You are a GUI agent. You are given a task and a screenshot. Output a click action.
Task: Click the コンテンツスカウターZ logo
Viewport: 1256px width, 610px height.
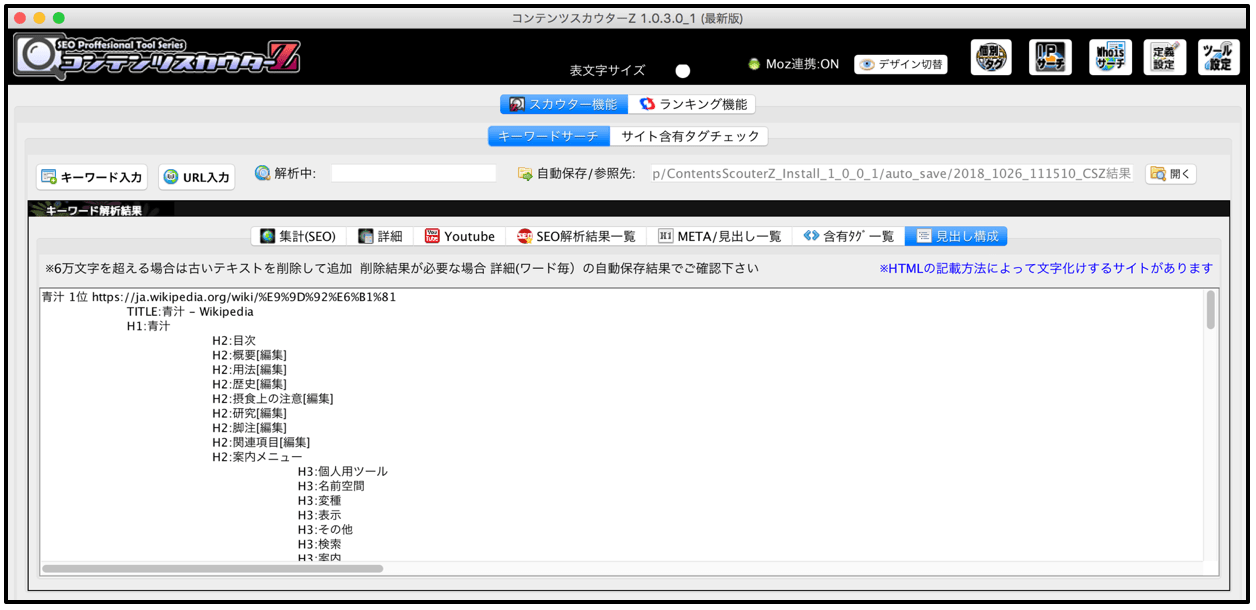(157, 56)
